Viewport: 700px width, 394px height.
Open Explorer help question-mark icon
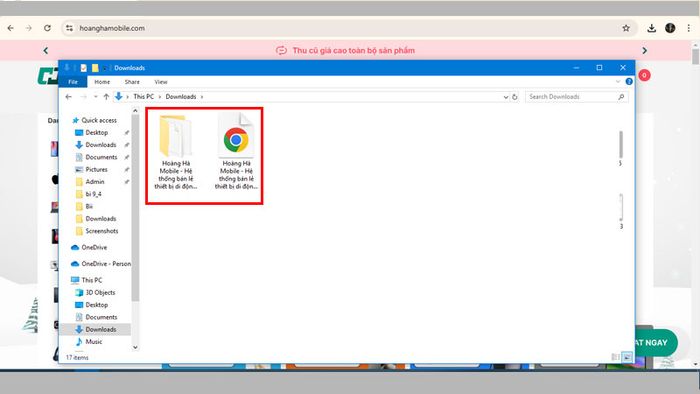[x=629, y=82]
